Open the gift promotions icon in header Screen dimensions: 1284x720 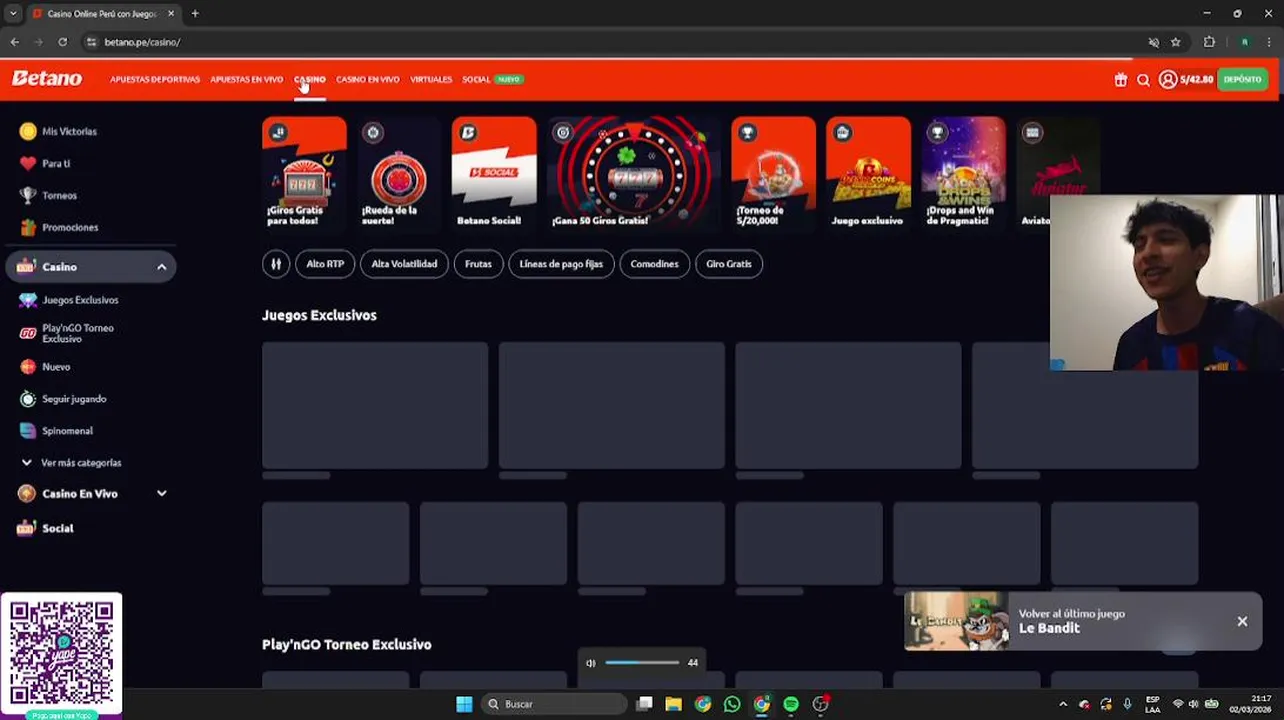click(x=1121, y=80)
